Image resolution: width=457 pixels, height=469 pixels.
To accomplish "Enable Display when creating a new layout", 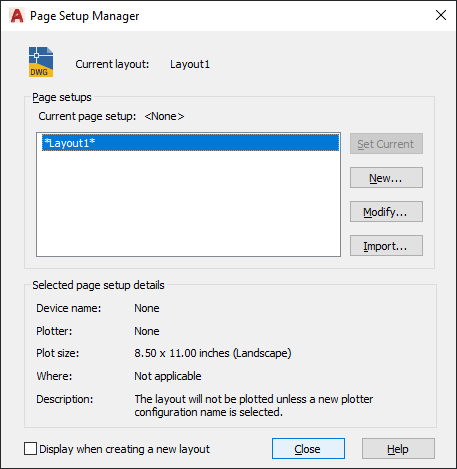I will pos(30,449).
